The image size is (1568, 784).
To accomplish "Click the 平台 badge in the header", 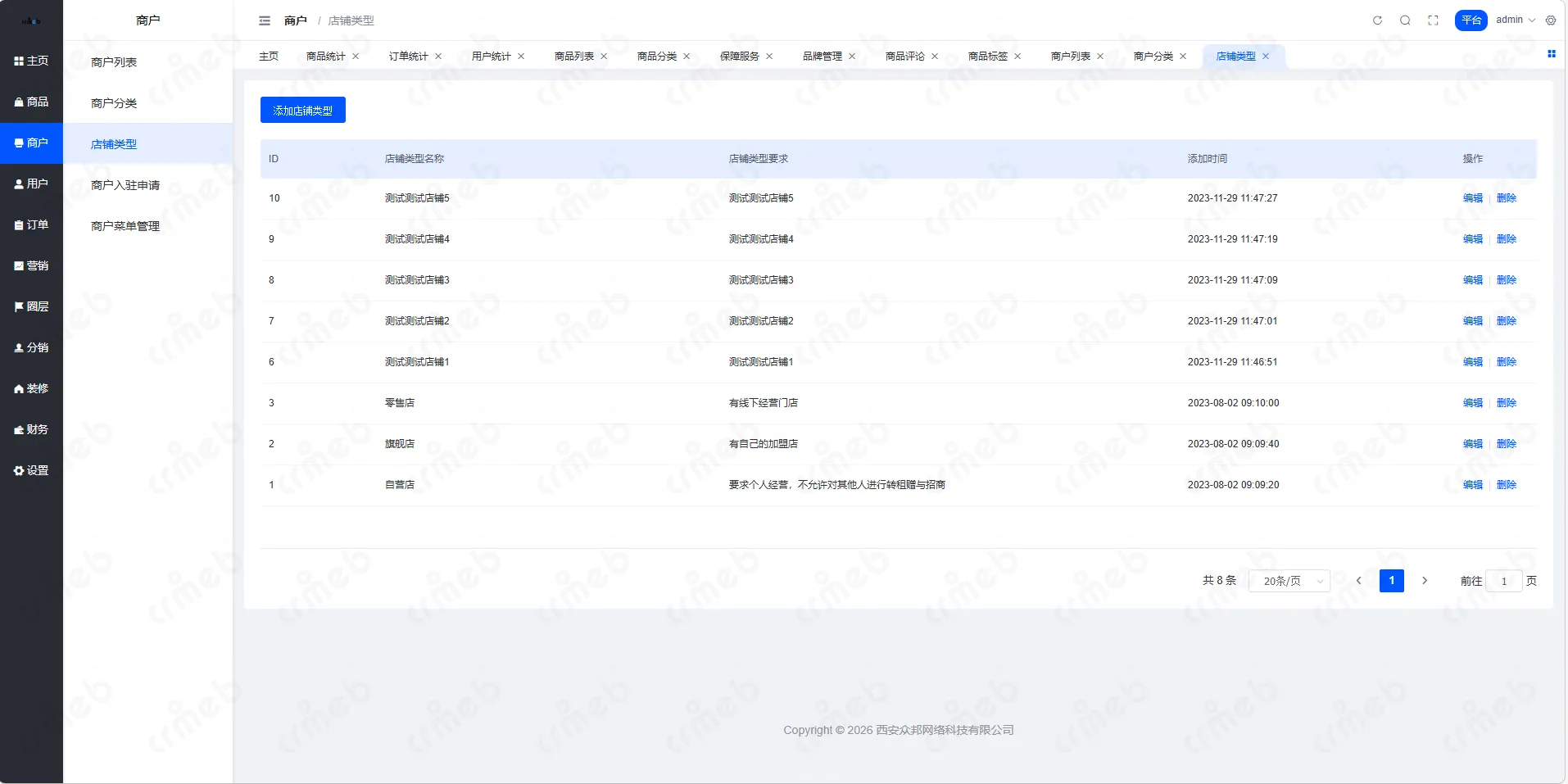I will (1471, 20).
